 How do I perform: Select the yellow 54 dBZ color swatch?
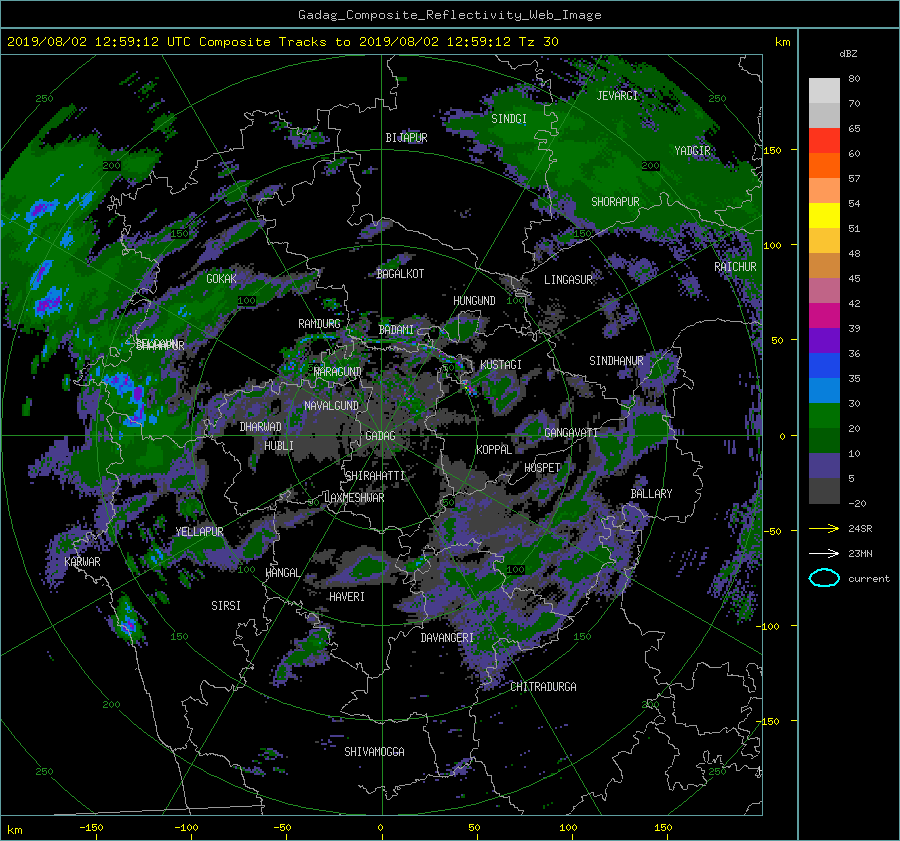824,216
